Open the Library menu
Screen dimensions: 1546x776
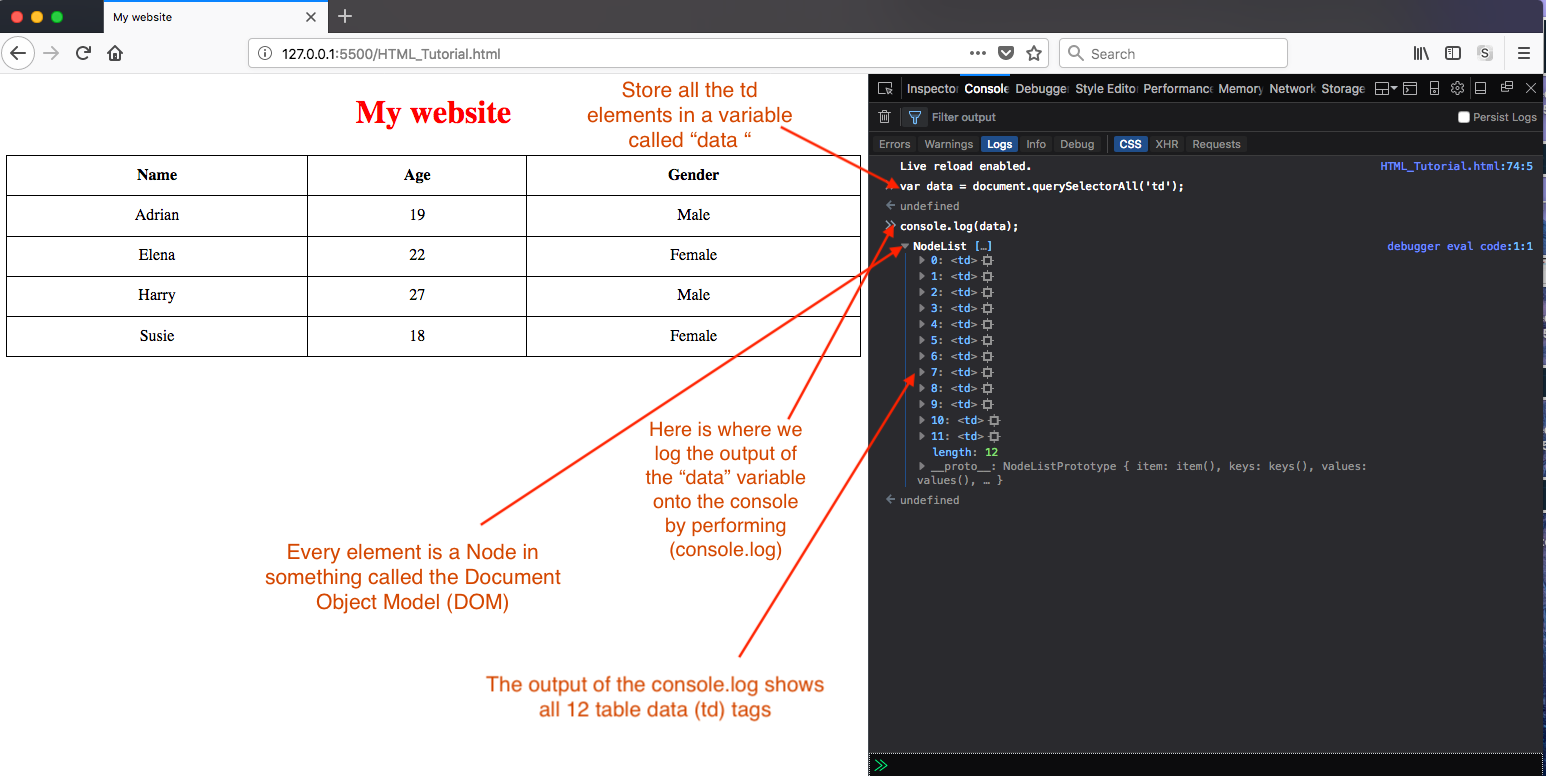coord(1421,53)
